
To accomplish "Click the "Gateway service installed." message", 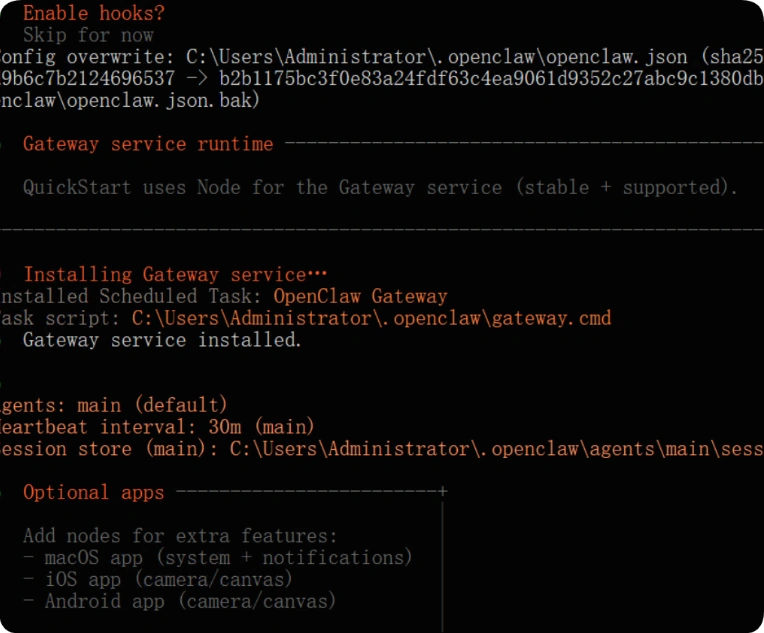I will [161, 340].
